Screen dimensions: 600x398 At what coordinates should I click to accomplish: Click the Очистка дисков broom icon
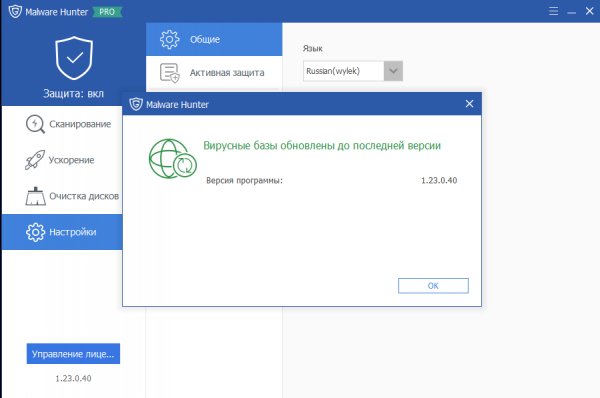pyautogui.click(x=36, y=196)
